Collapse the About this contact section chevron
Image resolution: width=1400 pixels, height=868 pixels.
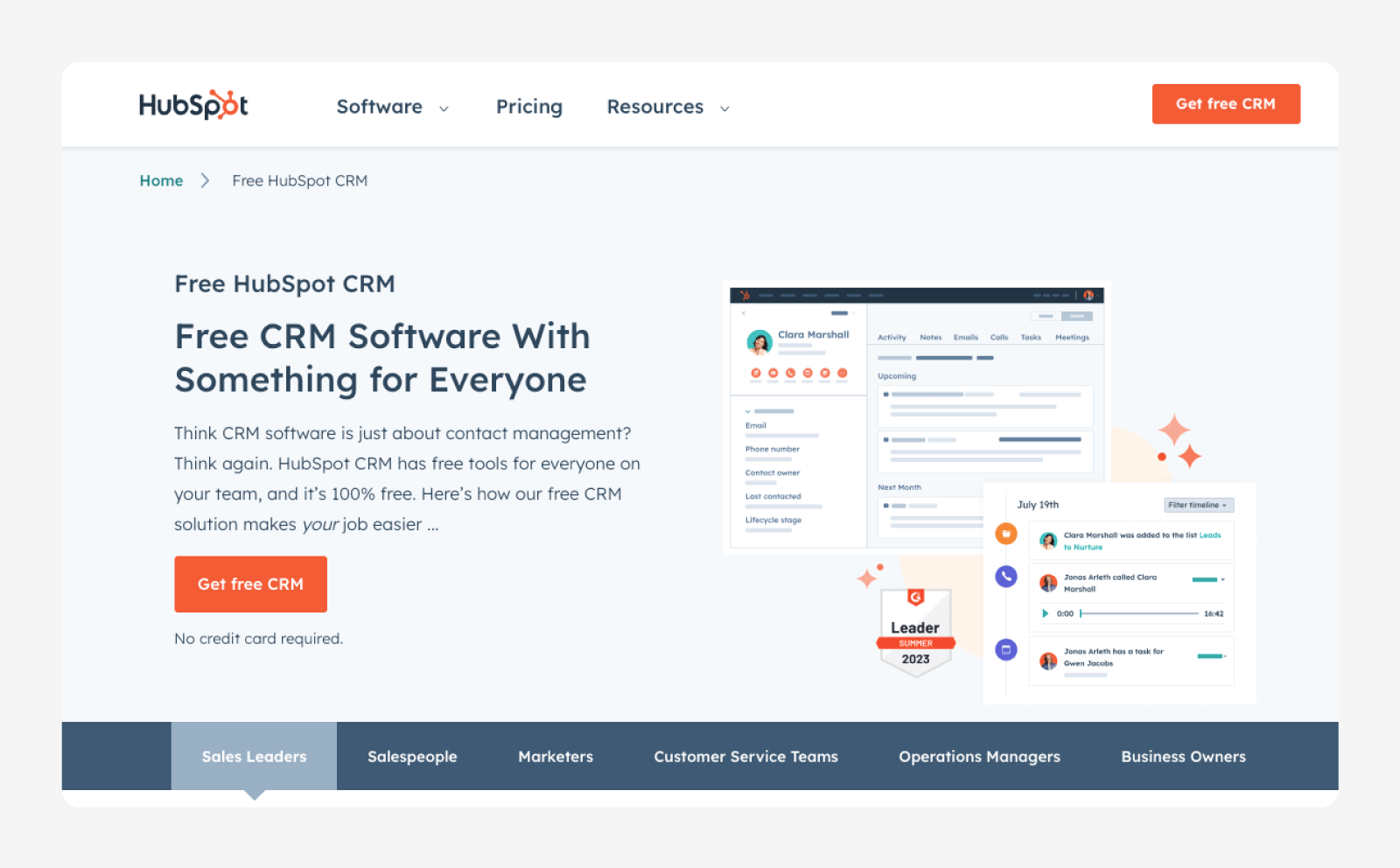(747, 411)
